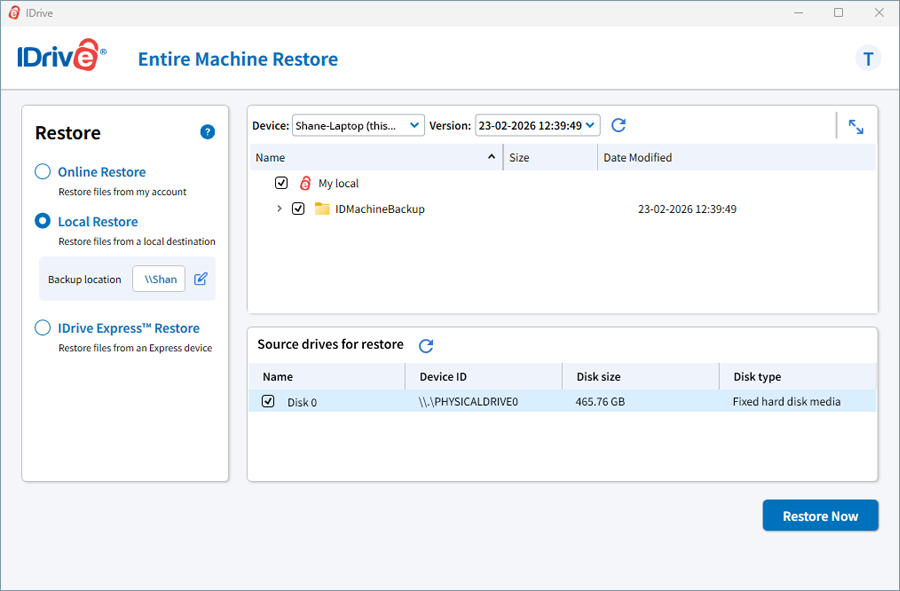Refresh the device version list
This screenshot has width=900, height=591.
coord(618,125)
